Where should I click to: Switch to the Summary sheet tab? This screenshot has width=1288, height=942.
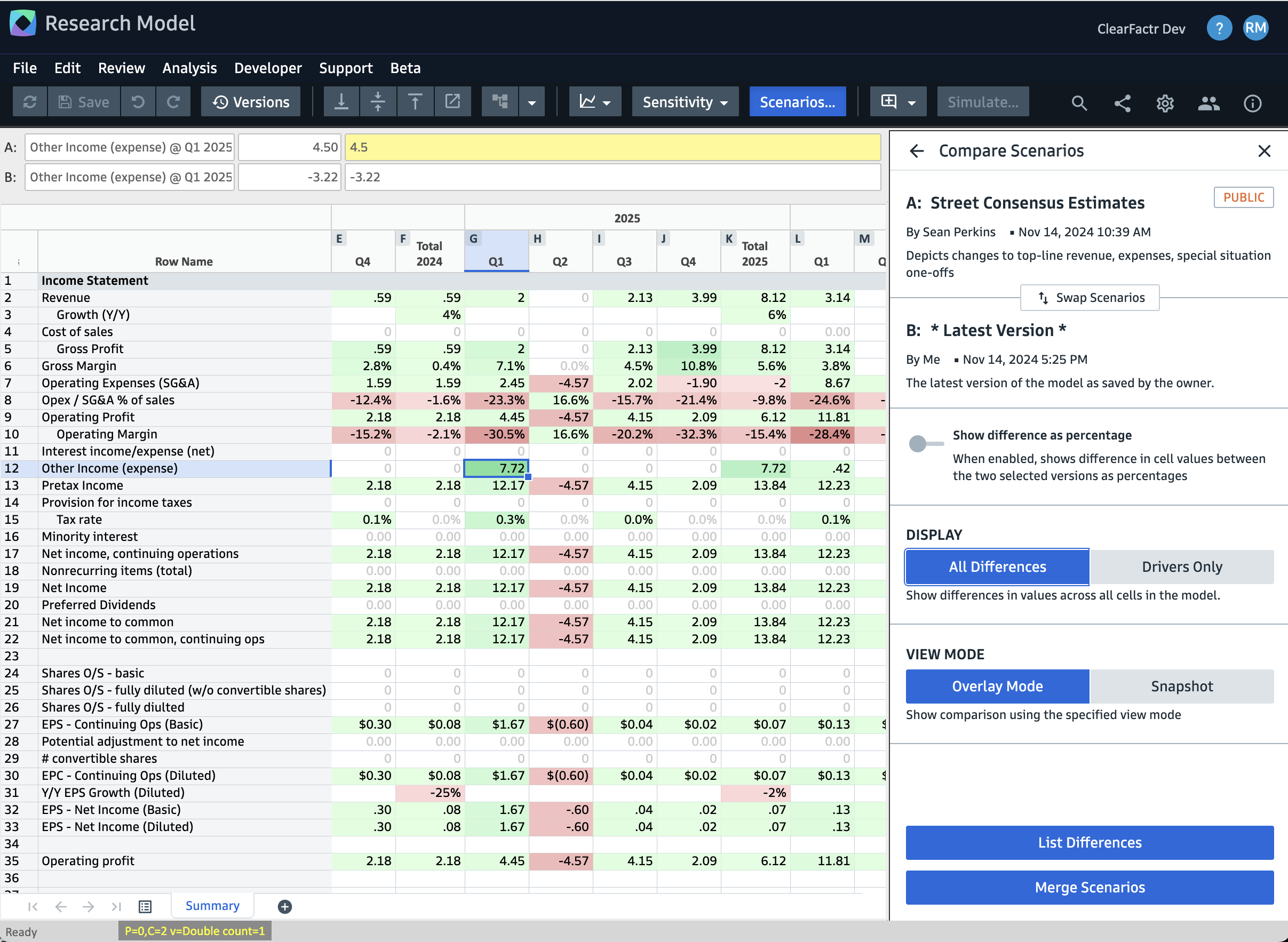click(212, 906)
